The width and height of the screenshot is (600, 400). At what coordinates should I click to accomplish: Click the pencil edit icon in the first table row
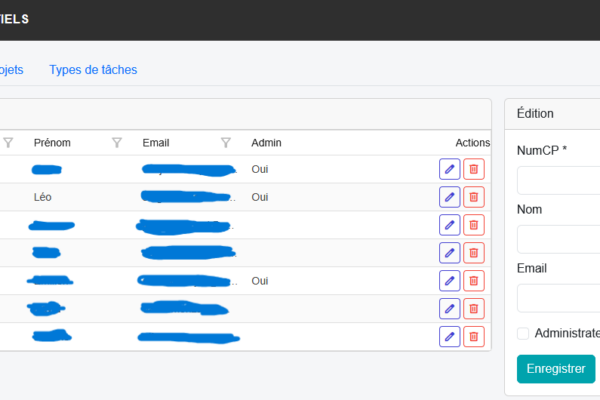pyautogui.click(x=449, y=169)
